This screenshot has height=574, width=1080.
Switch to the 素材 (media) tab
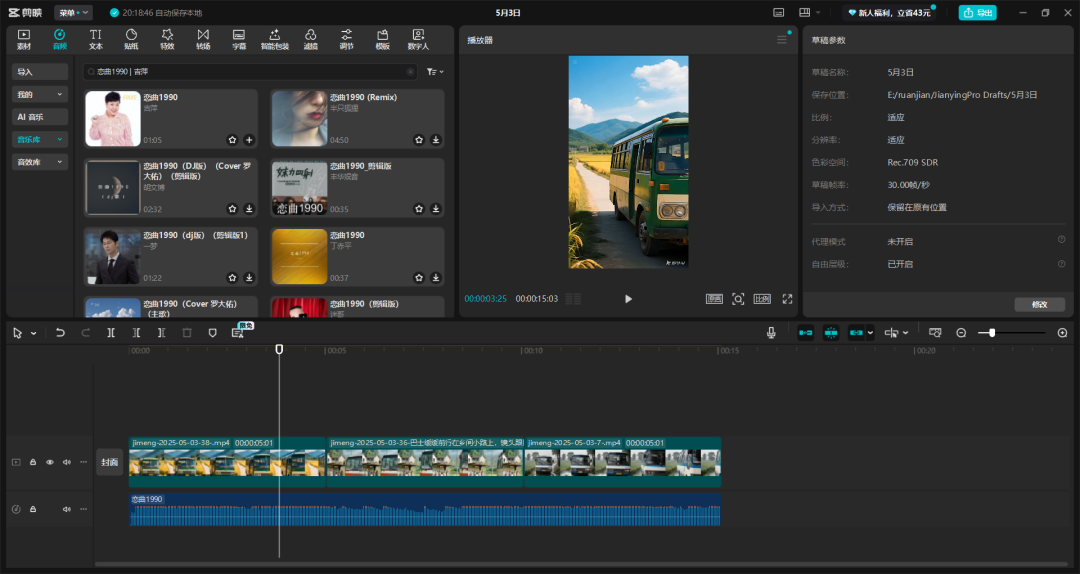(x=24, y=39)
